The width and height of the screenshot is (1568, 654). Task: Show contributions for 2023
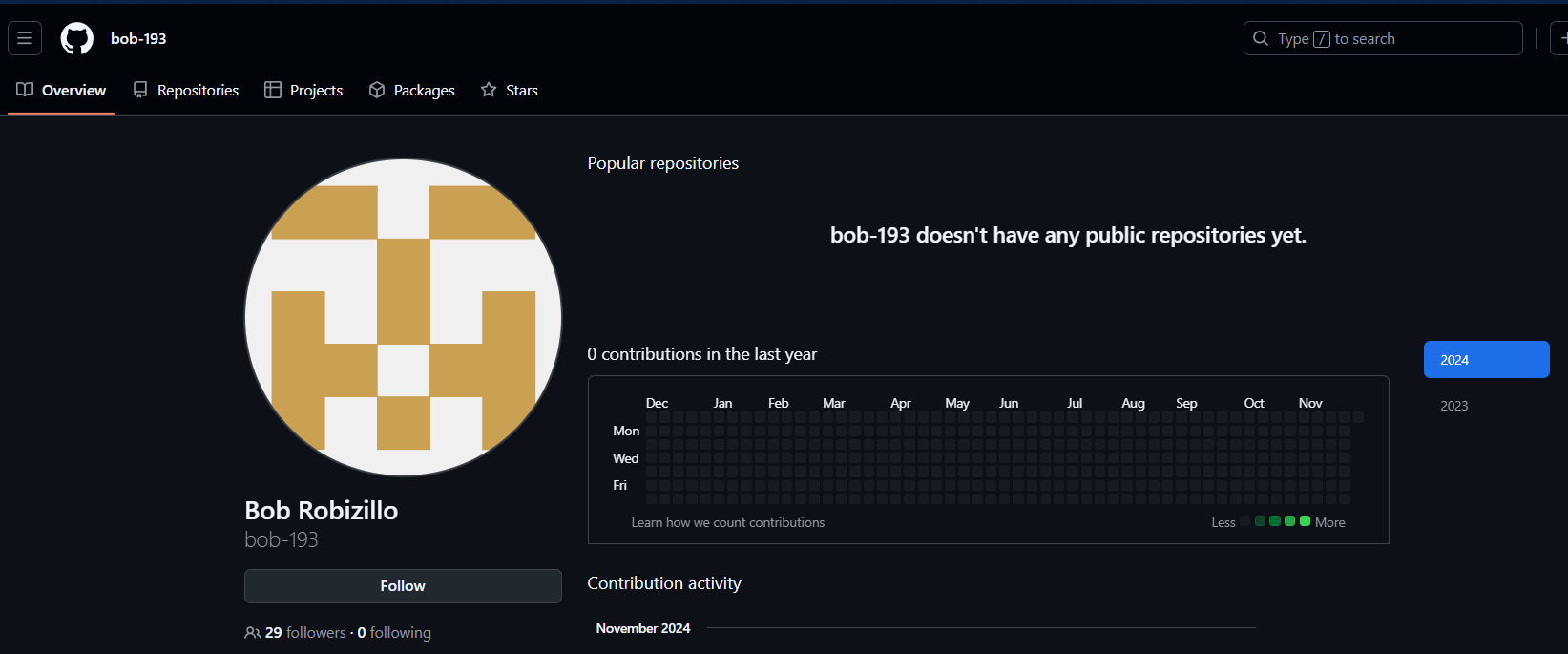[x=1454, y=406]
